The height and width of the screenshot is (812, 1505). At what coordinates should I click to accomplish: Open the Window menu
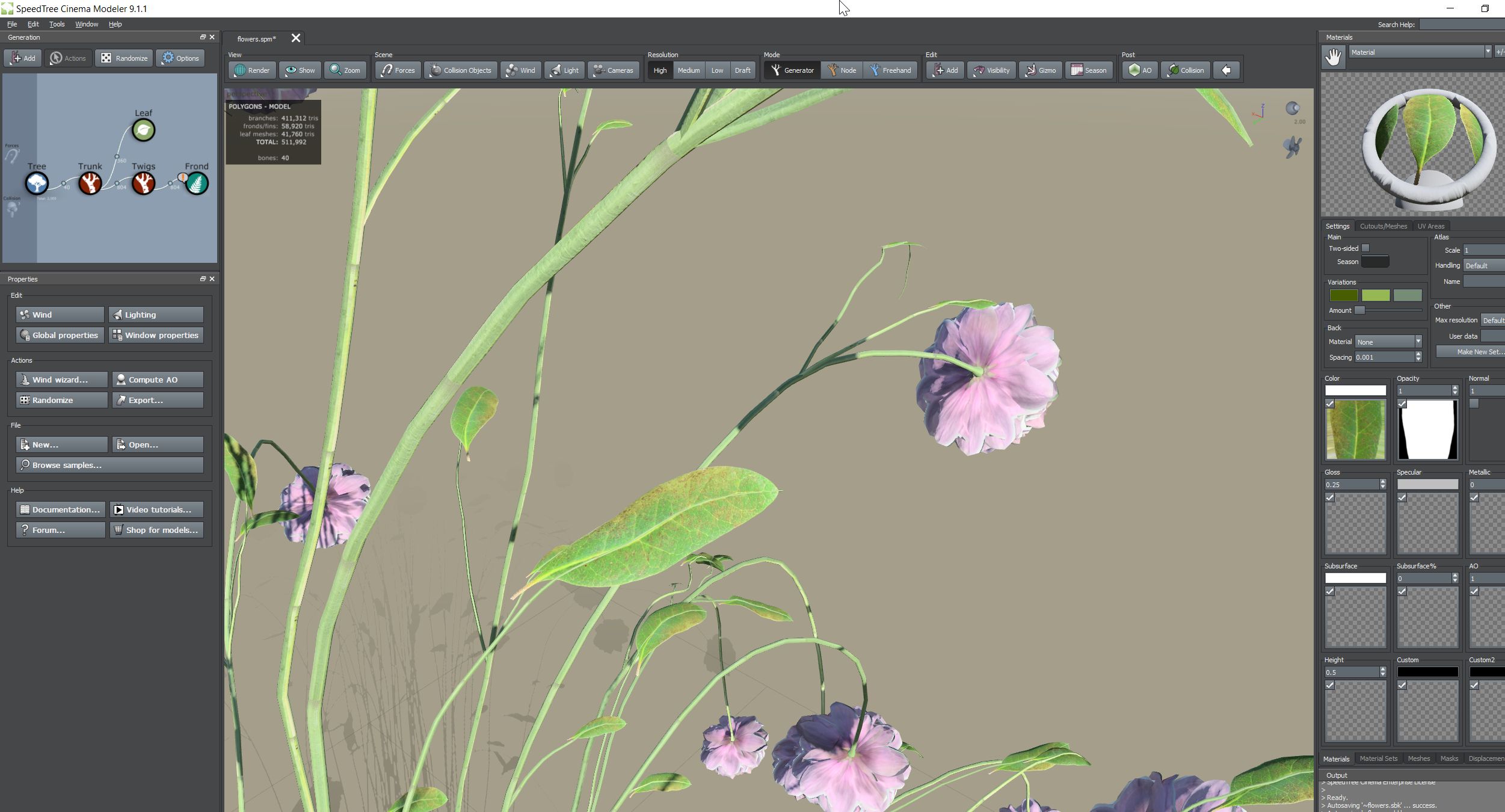pyautogui.click(x=87, y=24)
